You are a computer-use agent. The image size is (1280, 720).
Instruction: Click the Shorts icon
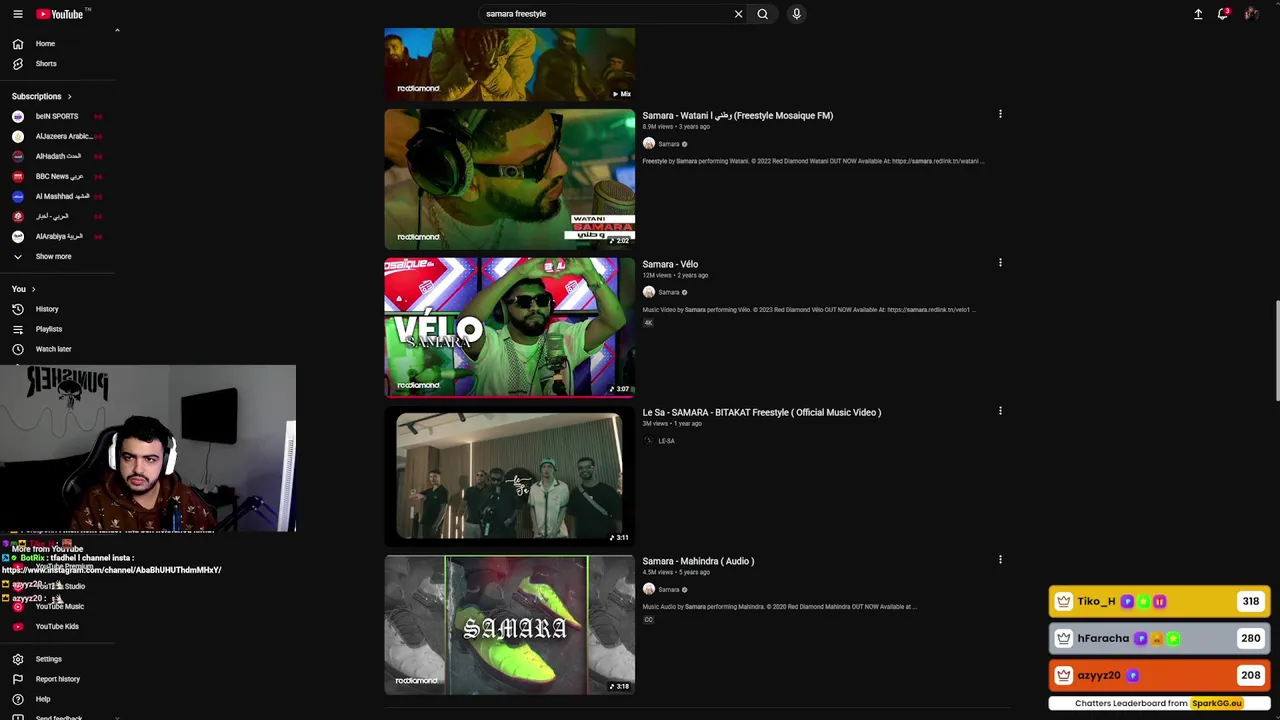[x=17, y=64]
